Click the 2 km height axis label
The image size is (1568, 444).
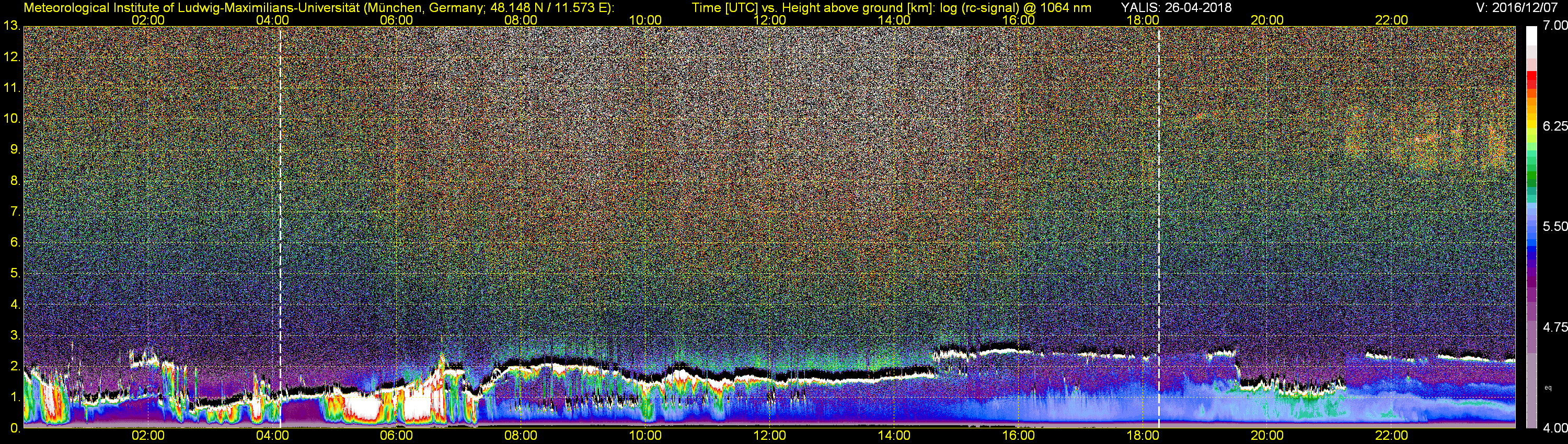coord(15,366)
